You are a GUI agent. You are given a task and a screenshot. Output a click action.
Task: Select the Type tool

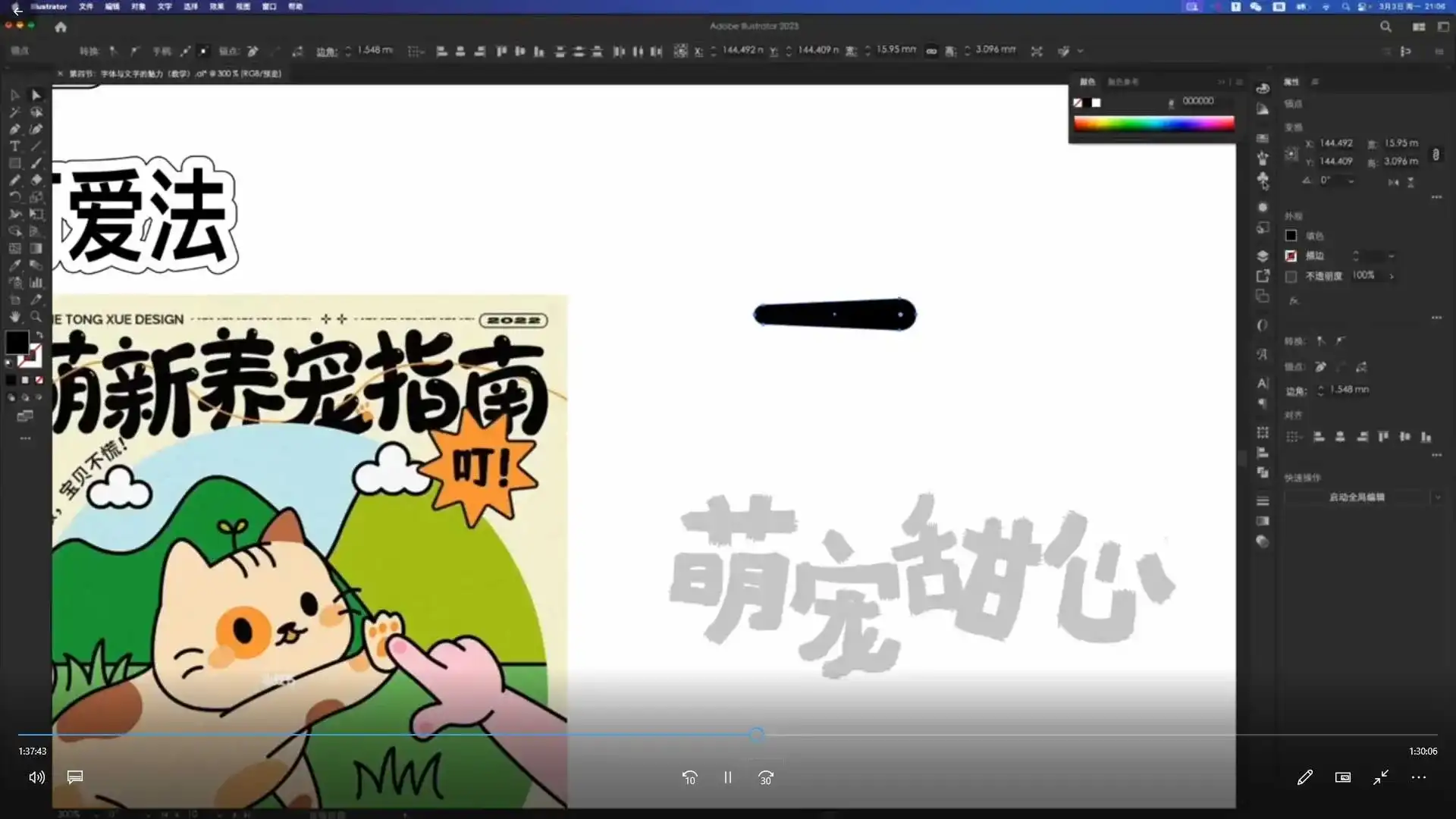(14, 146)
